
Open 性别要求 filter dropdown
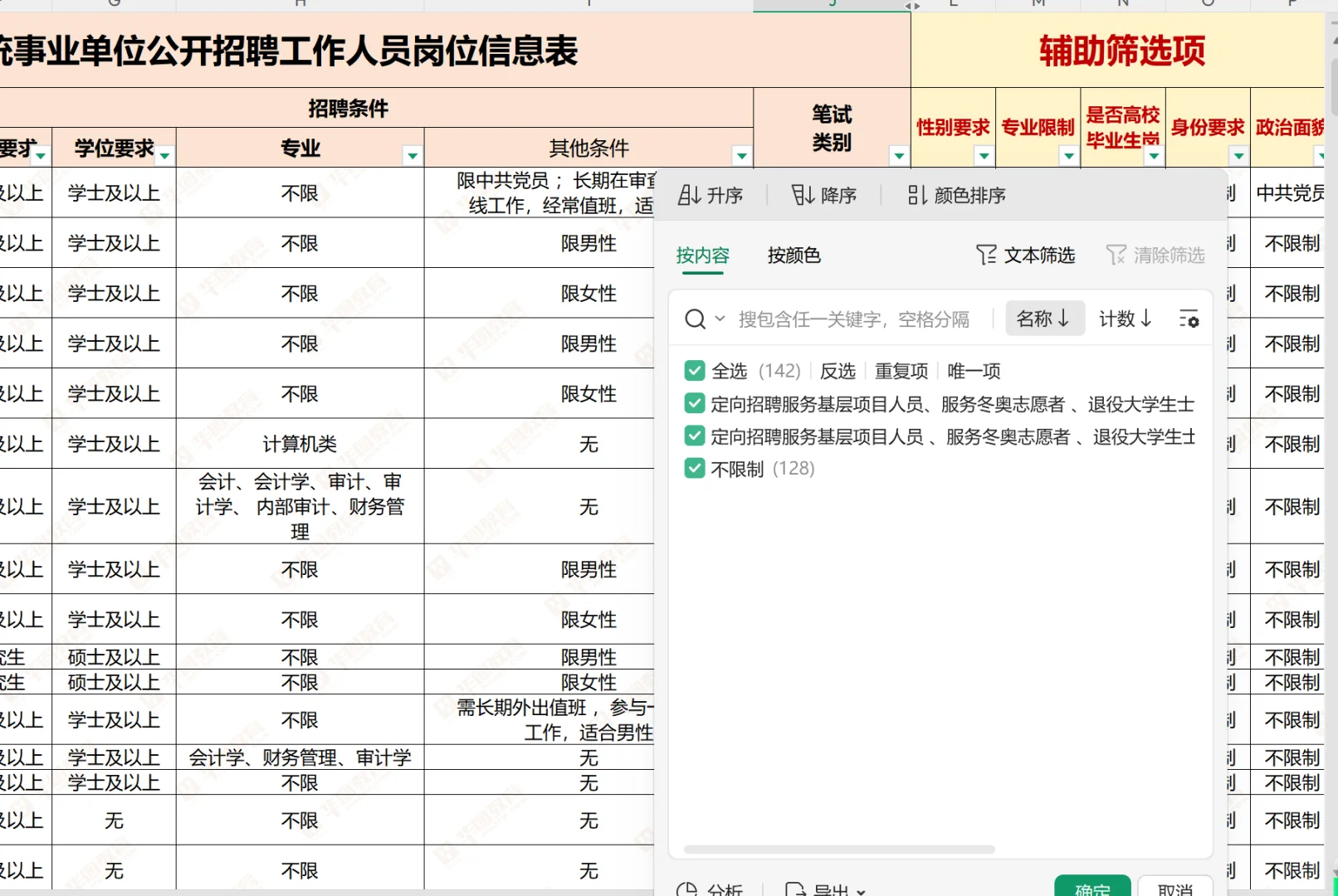(984, 156)
